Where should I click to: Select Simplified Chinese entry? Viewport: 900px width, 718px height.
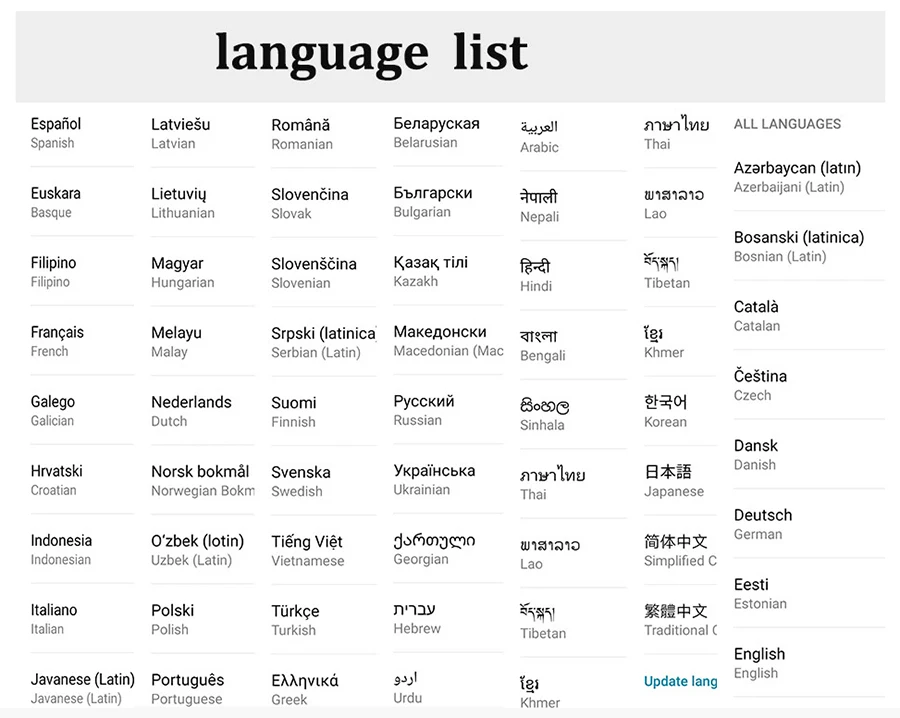click(x=680, y=550)
